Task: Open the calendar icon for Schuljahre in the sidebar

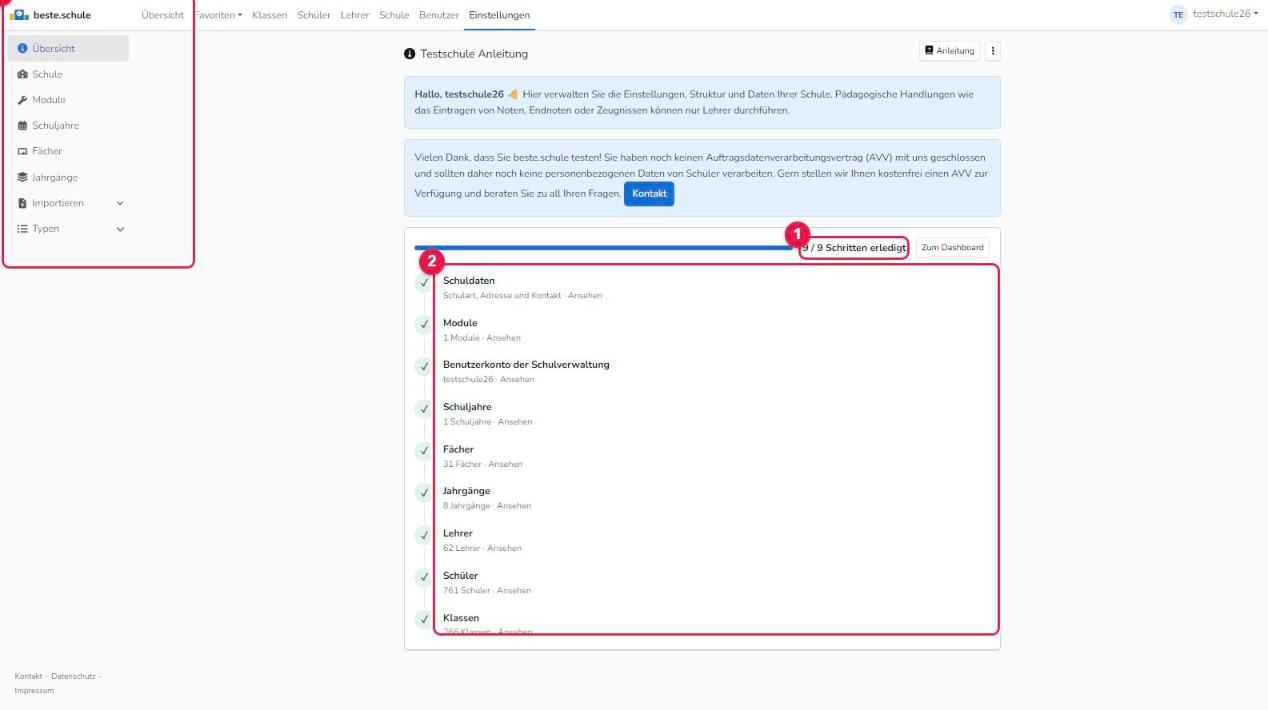Action: click(x=23, y=126)
